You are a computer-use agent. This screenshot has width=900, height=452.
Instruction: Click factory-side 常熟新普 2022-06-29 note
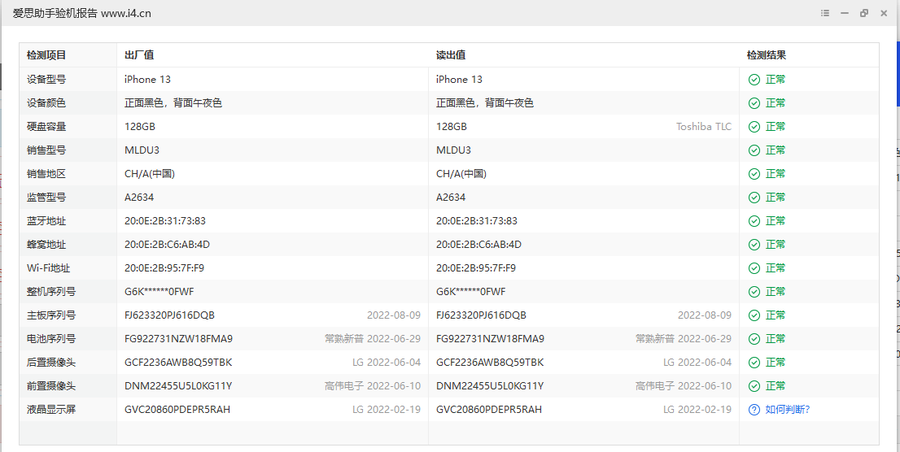[x=373, y=338]
